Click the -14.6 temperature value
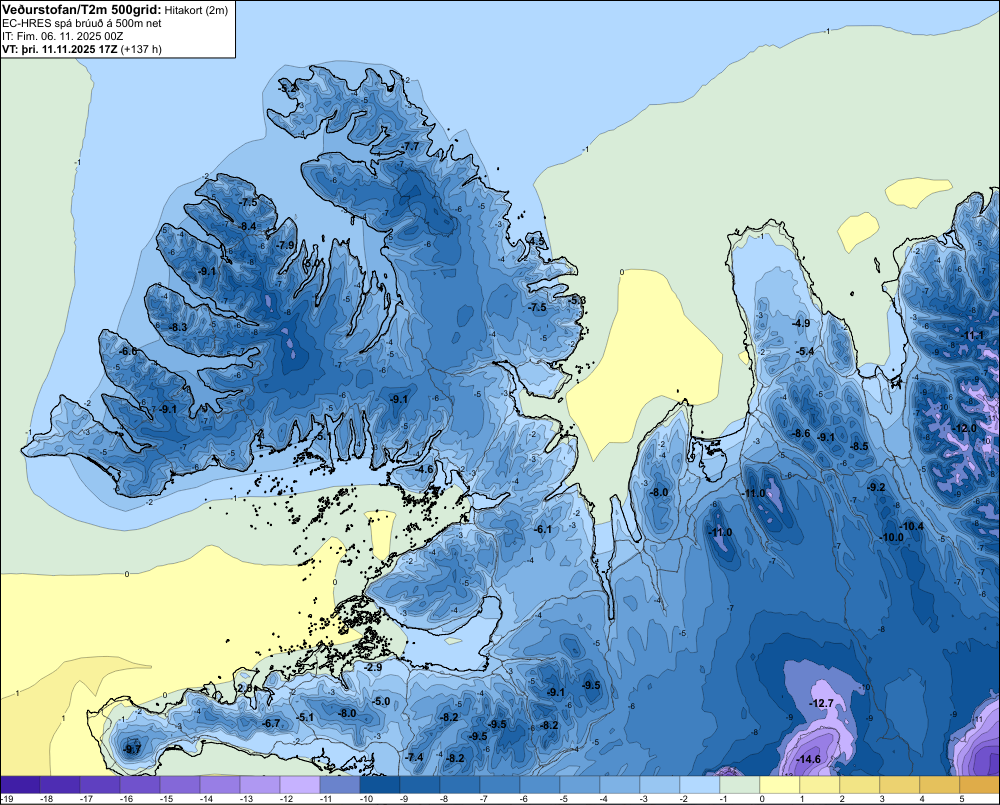The image size is (1000, 805). coord(808,759)
